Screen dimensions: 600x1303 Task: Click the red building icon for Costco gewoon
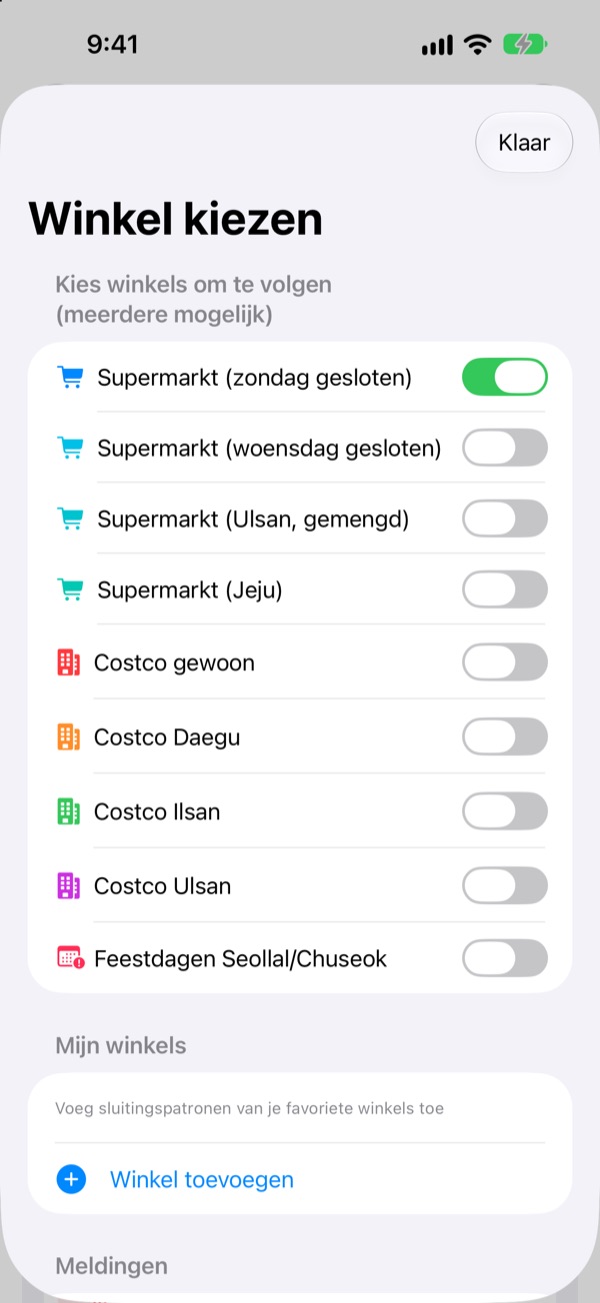click(68, 662)
